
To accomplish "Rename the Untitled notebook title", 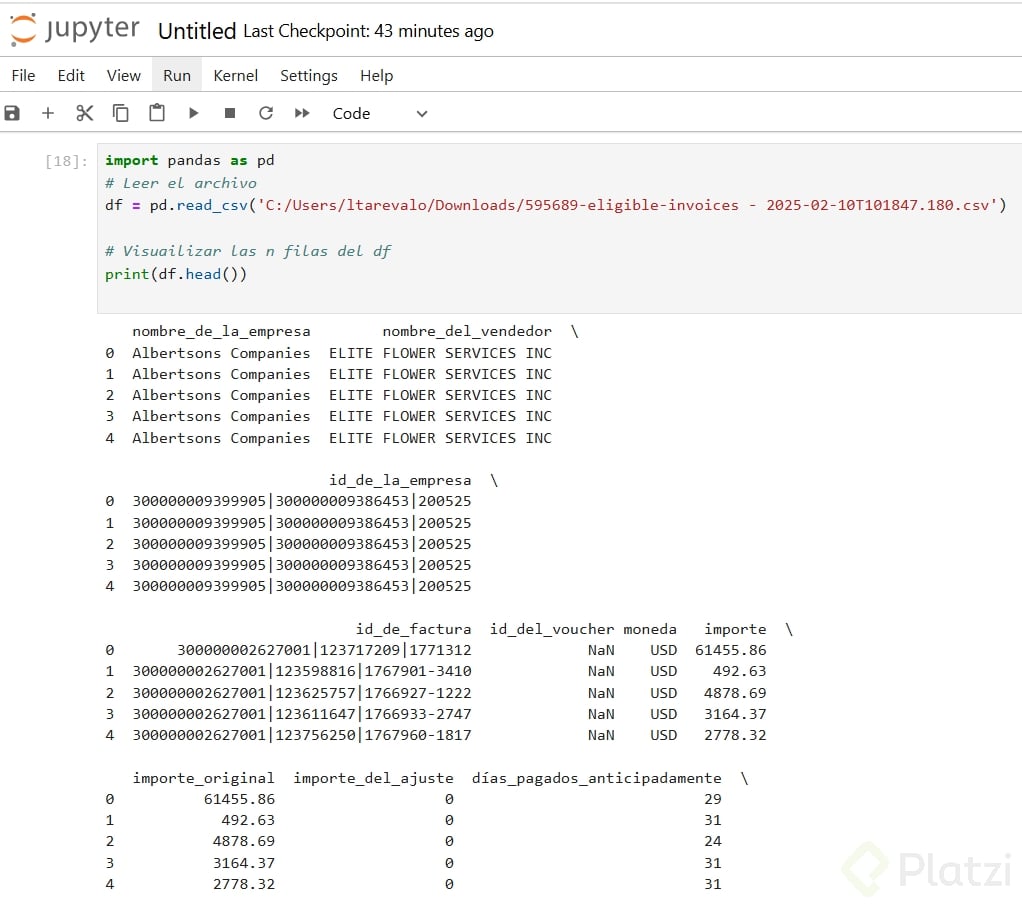I will pos(197,31).
